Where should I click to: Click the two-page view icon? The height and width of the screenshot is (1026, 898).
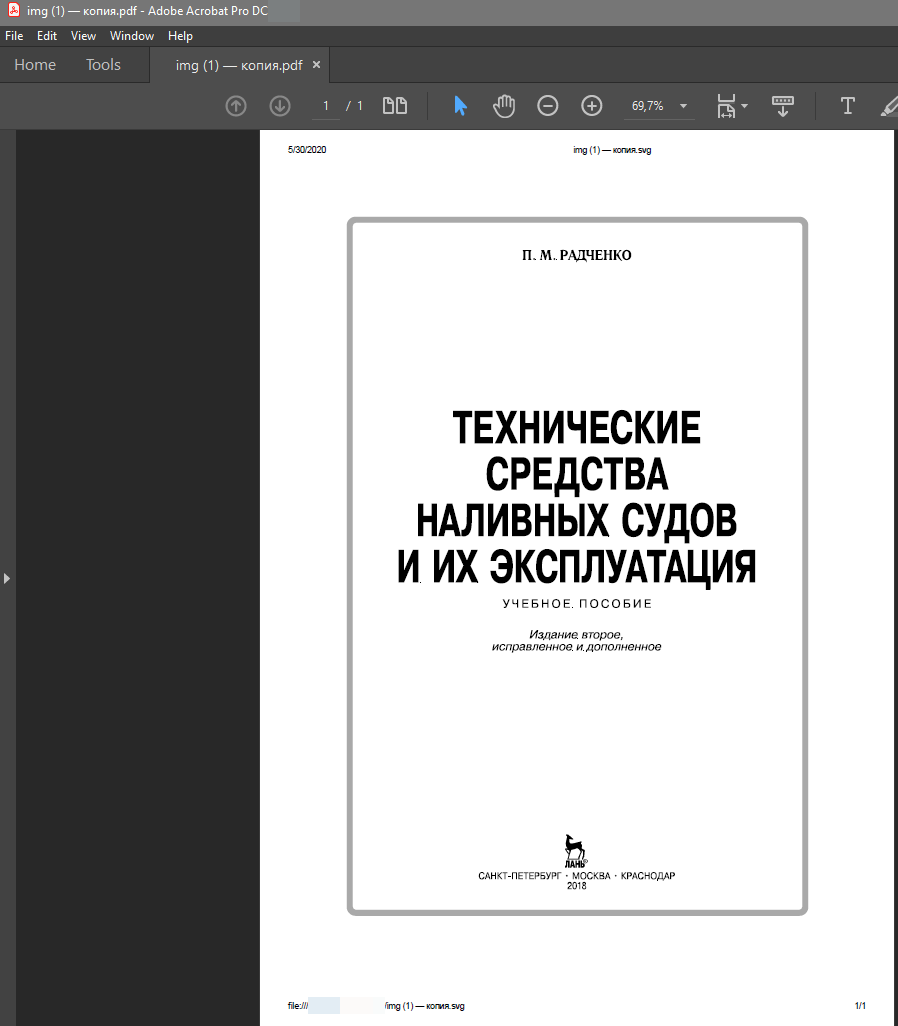point(395,106)
